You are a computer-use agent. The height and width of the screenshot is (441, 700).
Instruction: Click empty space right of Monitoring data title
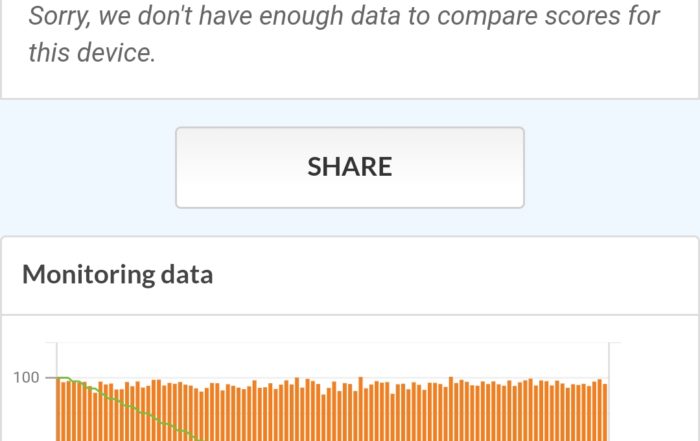[450, 274]
